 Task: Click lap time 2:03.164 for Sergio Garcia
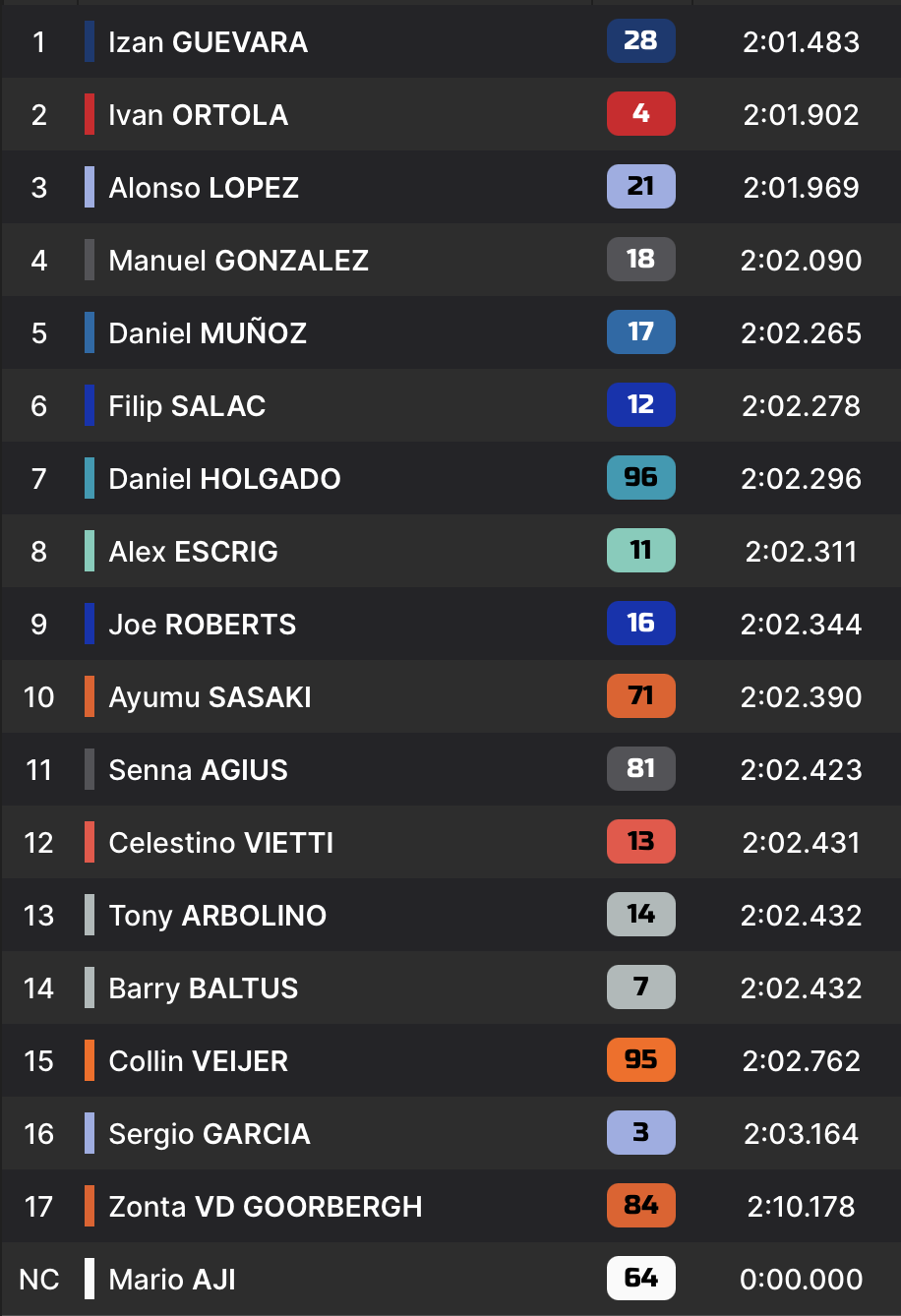(801, 1134)
